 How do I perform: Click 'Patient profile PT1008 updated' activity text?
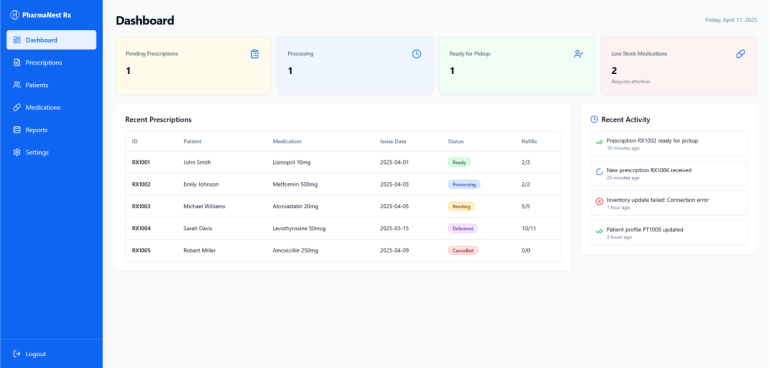pos(645,229)
